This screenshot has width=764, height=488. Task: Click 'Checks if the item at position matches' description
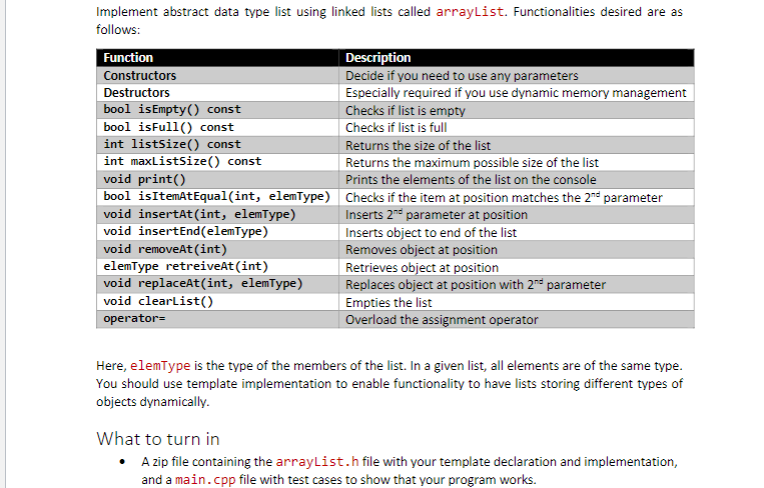point(504,197)
